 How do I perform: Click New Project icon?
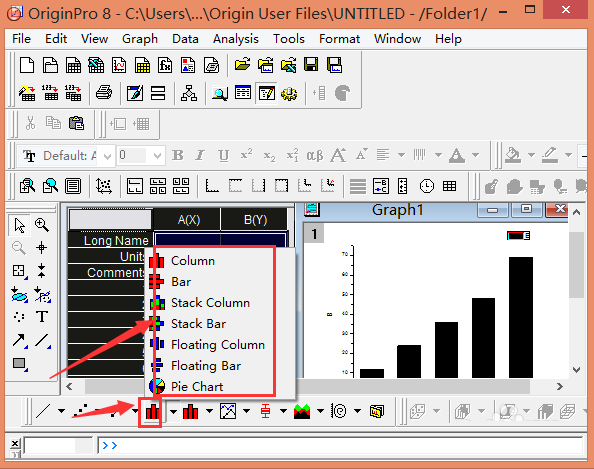click(x=27, y=65)
